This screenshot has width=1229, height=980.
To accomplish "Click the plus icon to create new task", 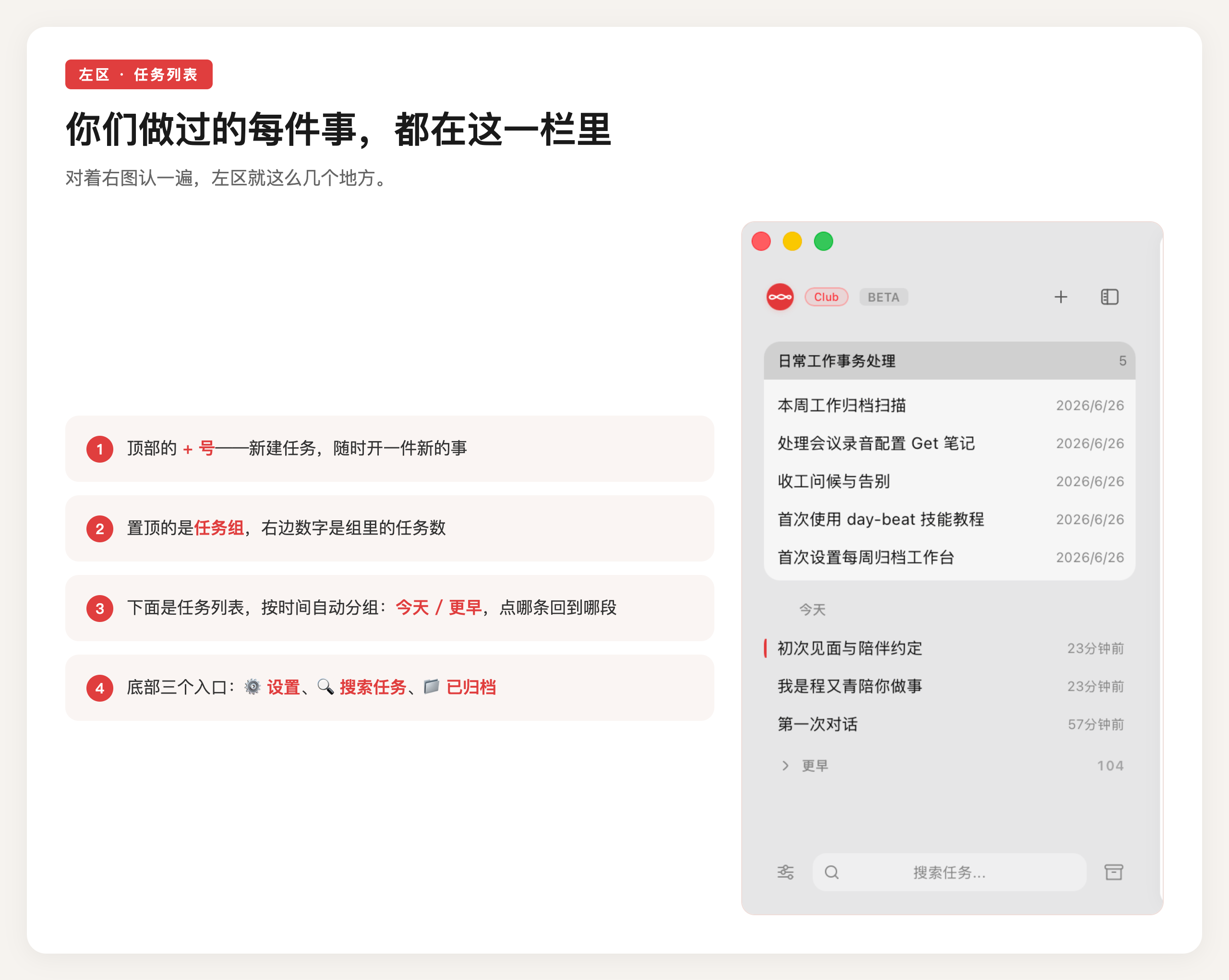I will 1060,297.
